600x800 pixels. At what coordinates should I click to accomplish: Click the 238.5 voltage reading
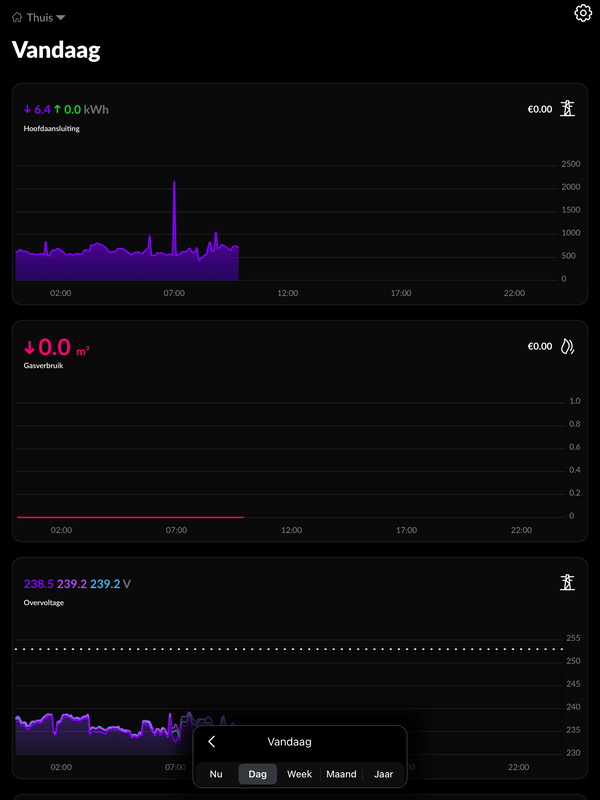pos(39,584)
